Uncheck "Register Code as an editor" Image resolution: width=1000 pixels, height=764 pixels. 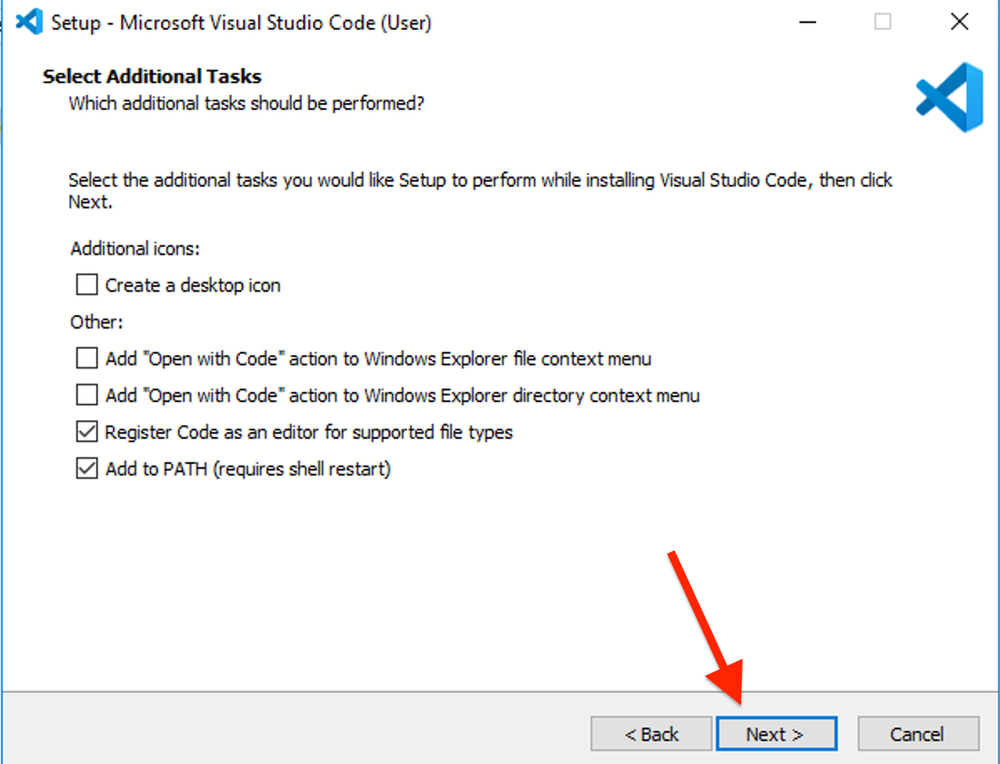tap(86, 431)
